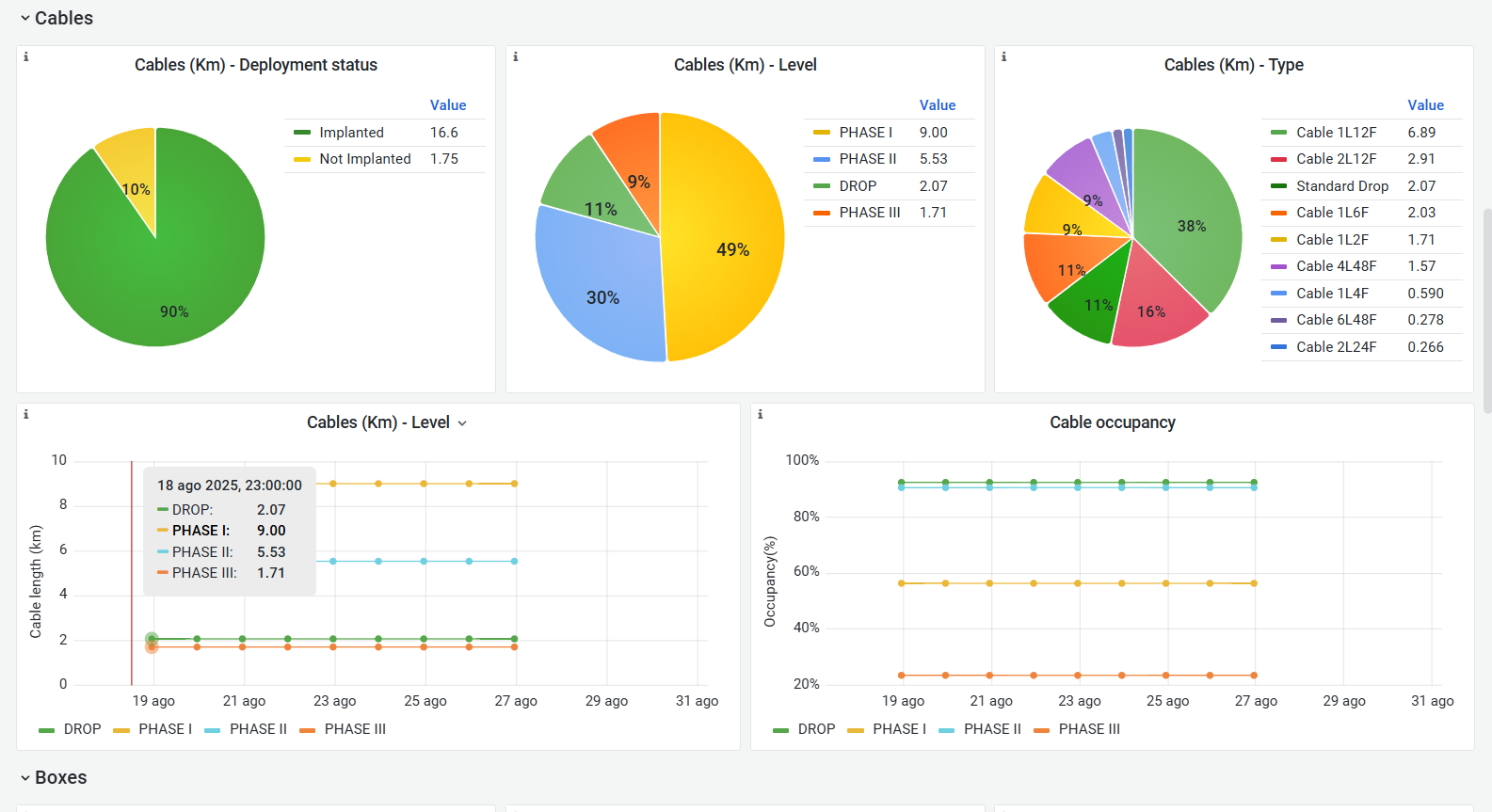The width and height of the screenshot is (1492, 812).
Task: Toggle PHASE II in Cables Level time series legend
Action: coord(258,729)
